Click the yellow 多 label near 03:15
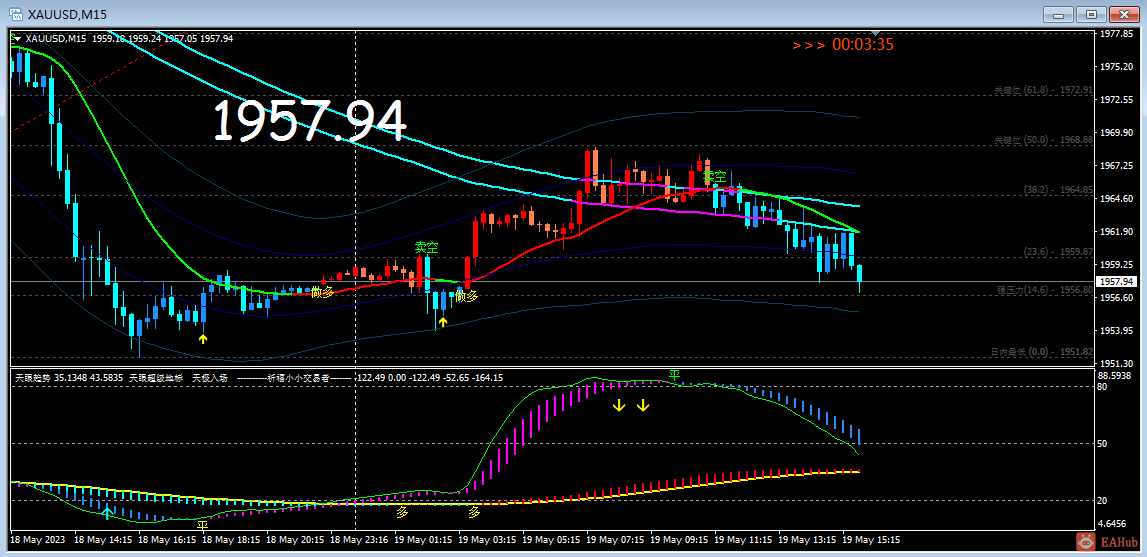The image size is (1147, 557). pyautogui.click(x=474, y=512)
